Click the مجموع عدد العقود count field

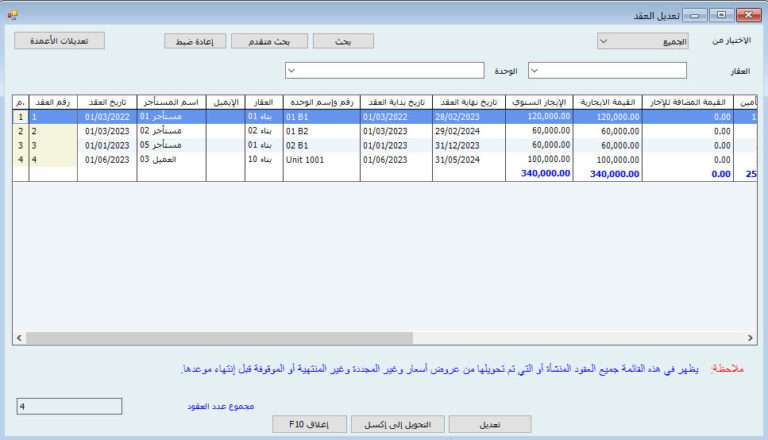coord(69,406)
